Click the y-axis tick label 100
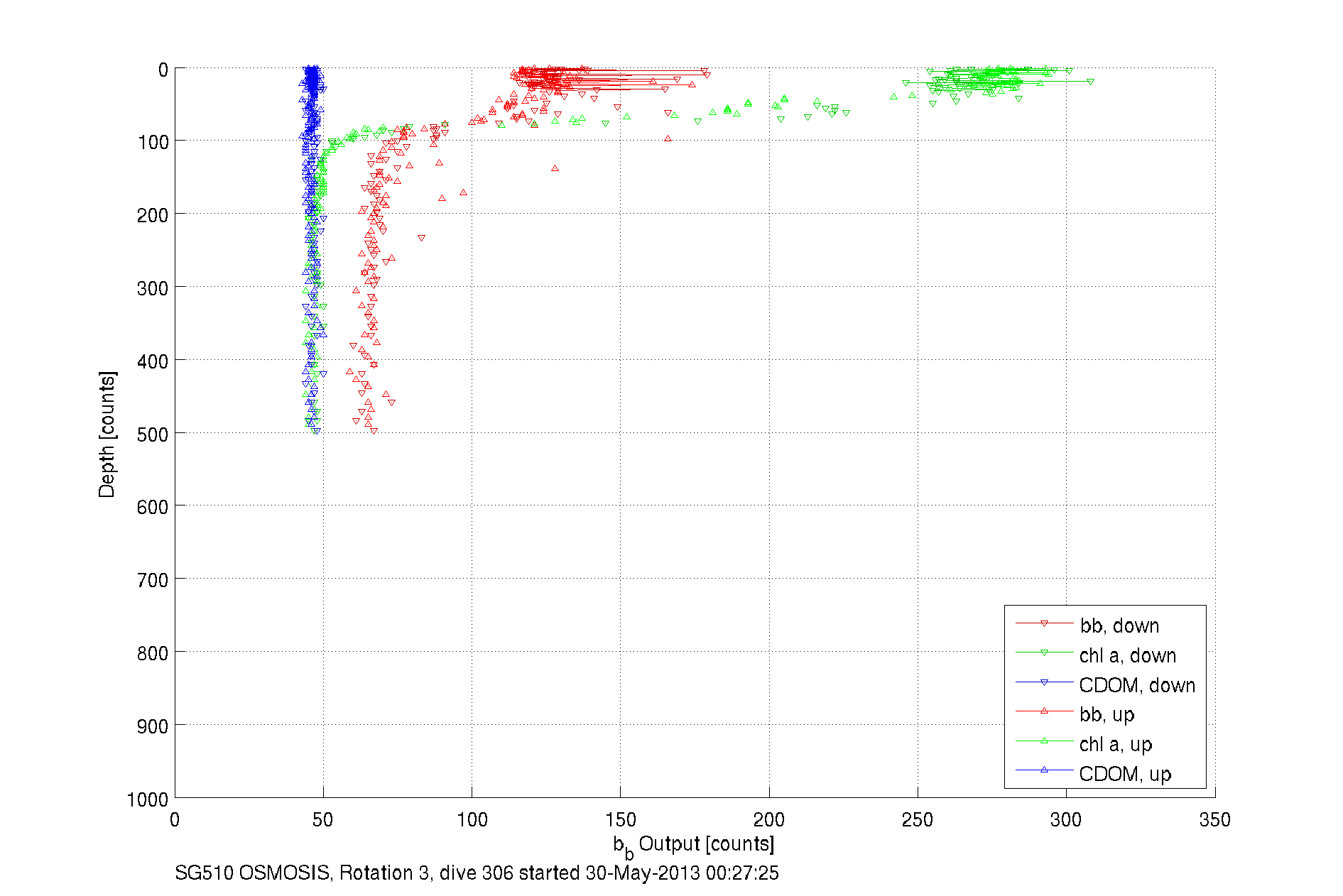This screenshot has height=896, width=1343. pos(153,142)
